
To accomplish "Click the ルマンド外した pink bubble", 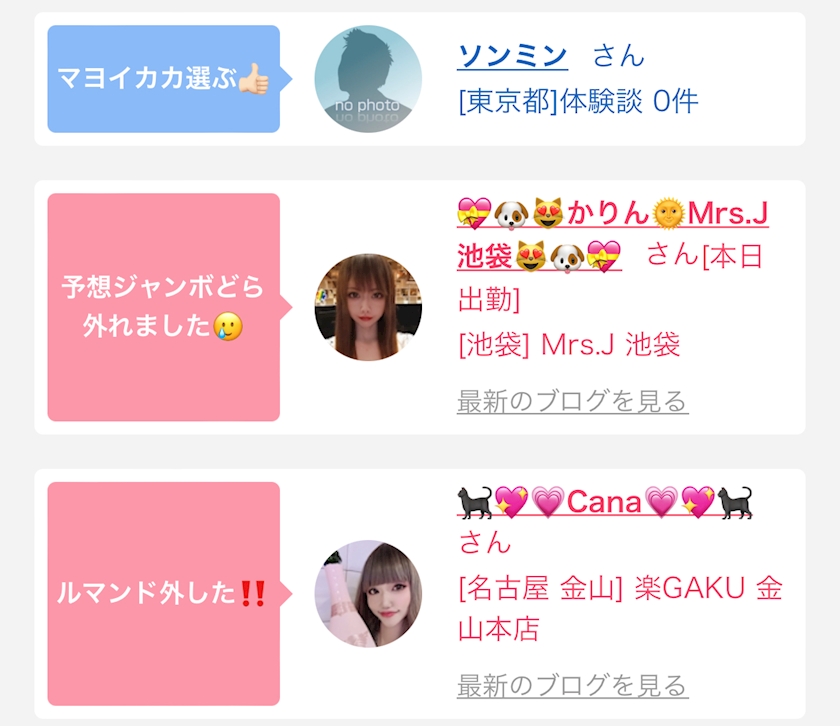I will click(x=164, y=594).
